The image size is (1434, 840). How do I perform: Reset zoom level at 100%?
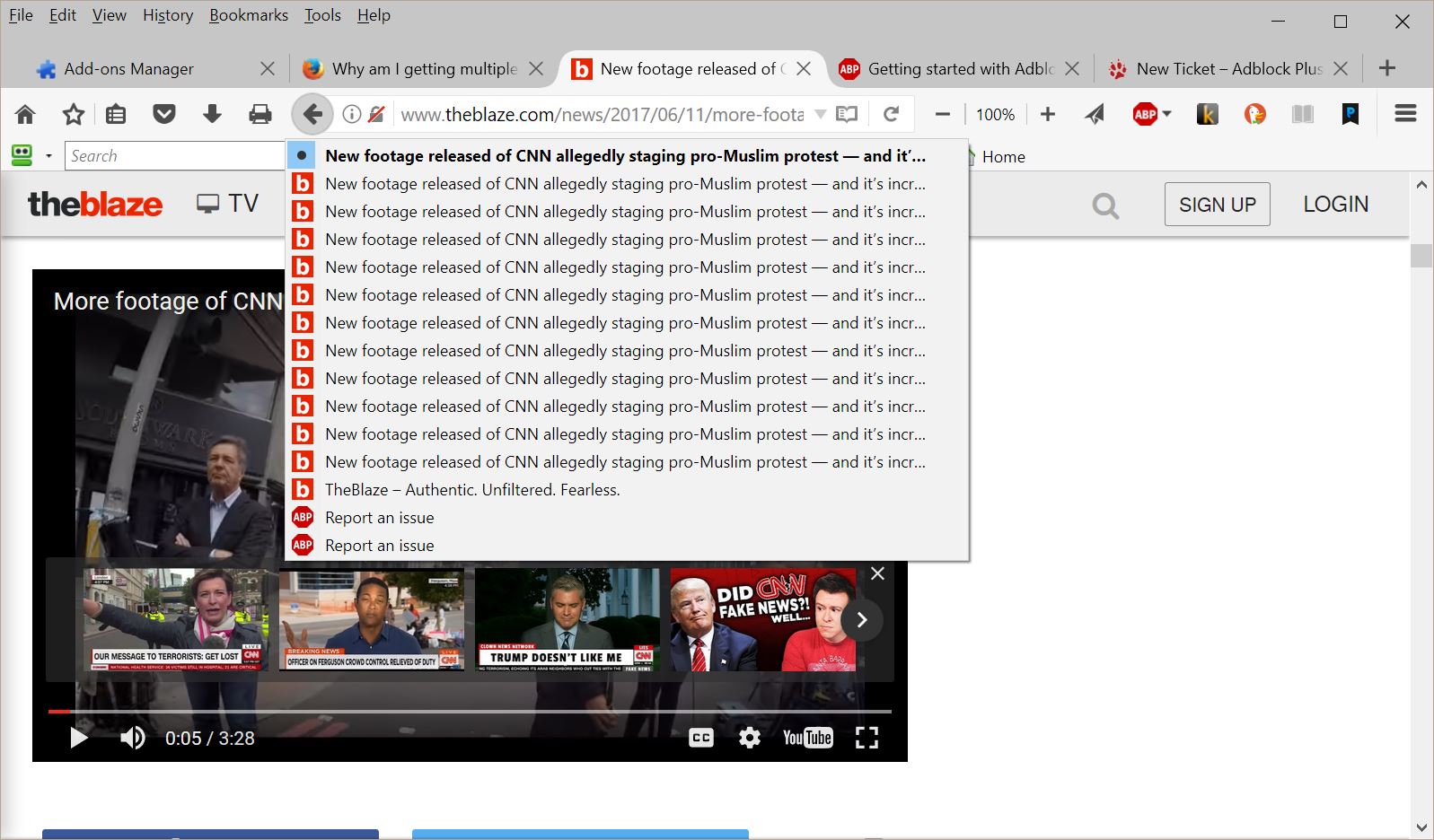point(995,114)
